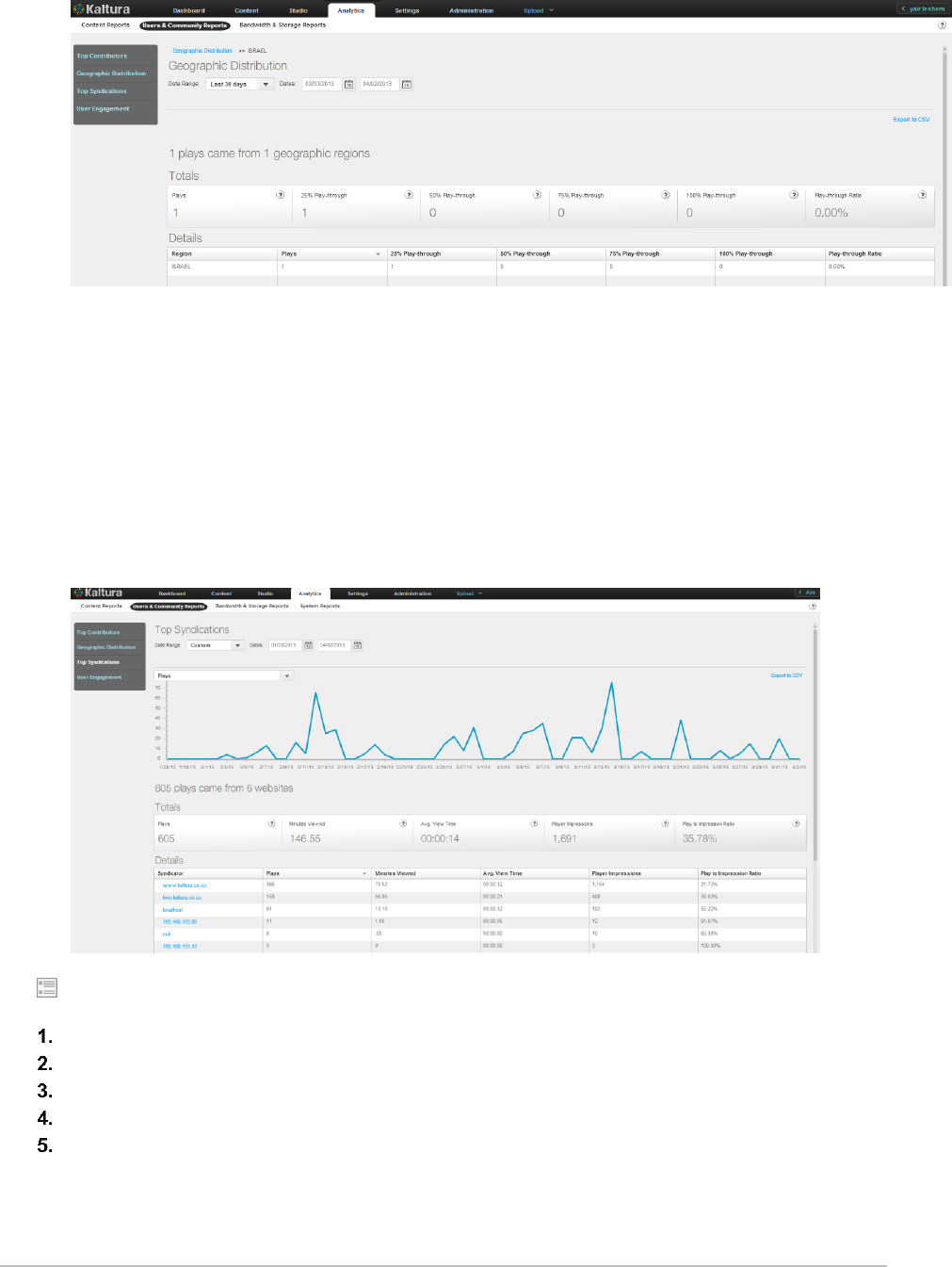Show help for 50% Play-through total

pyautogui.click(x=537, y=195)
